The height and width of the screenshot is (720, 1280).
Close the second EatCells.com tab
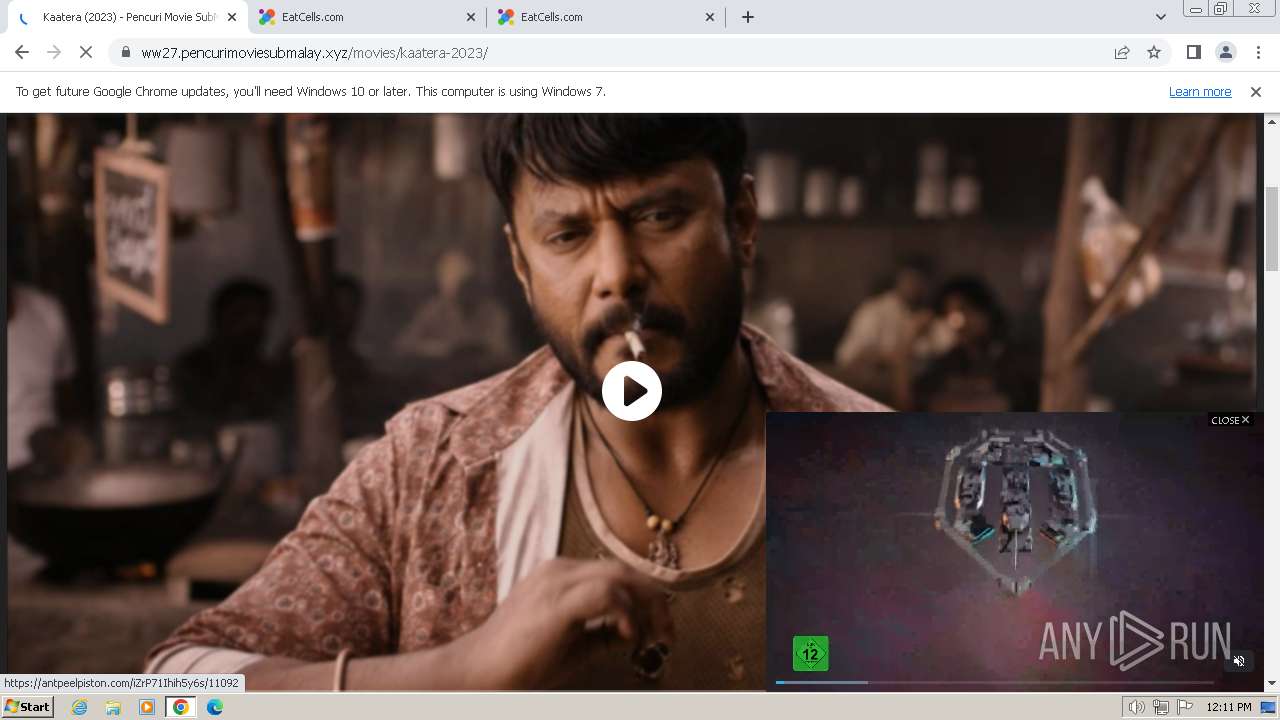pos(472,17)
